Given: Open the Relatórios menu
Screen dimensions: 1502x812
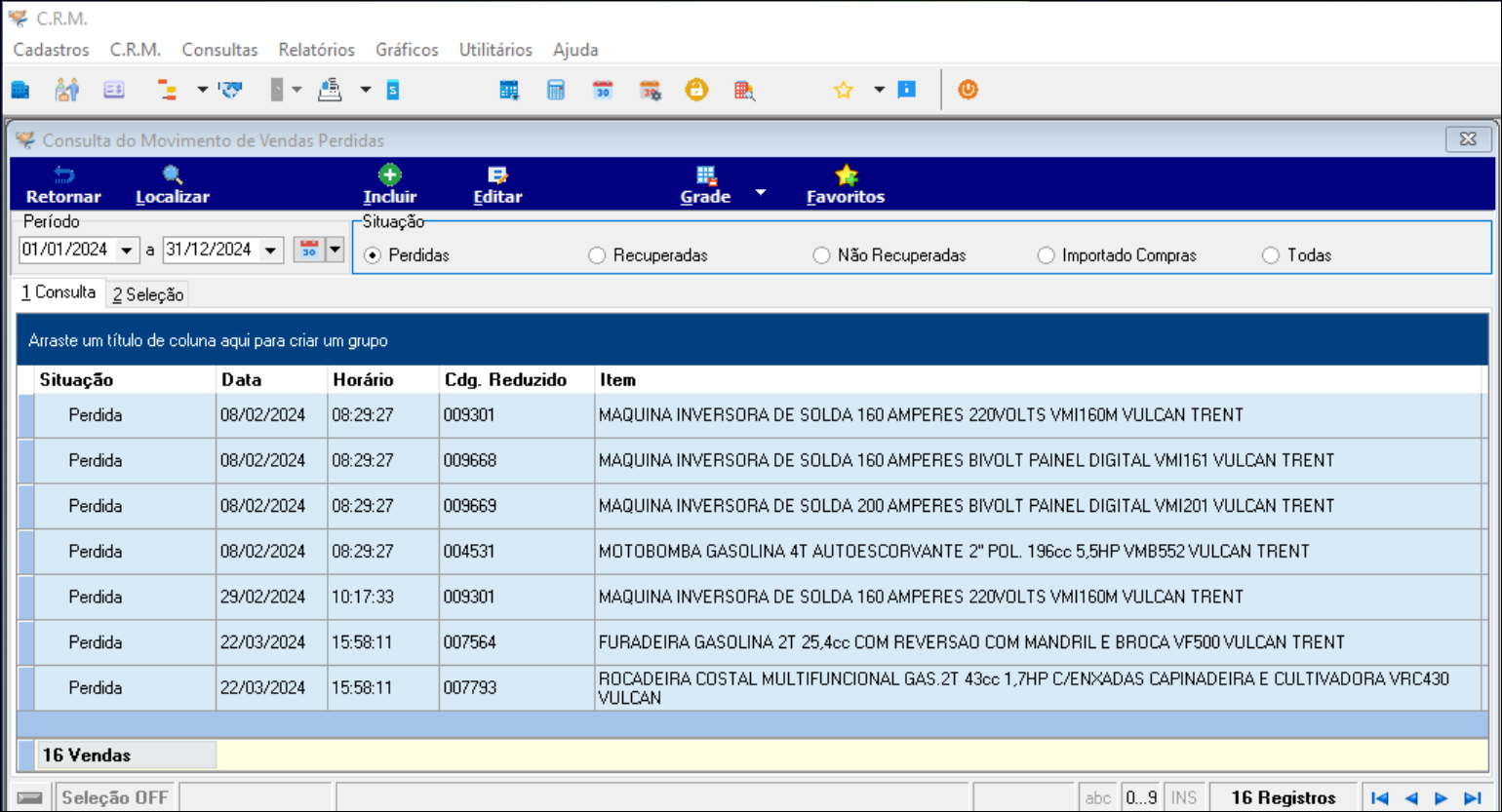Looking at the screenshot, I should click(316, 50).
